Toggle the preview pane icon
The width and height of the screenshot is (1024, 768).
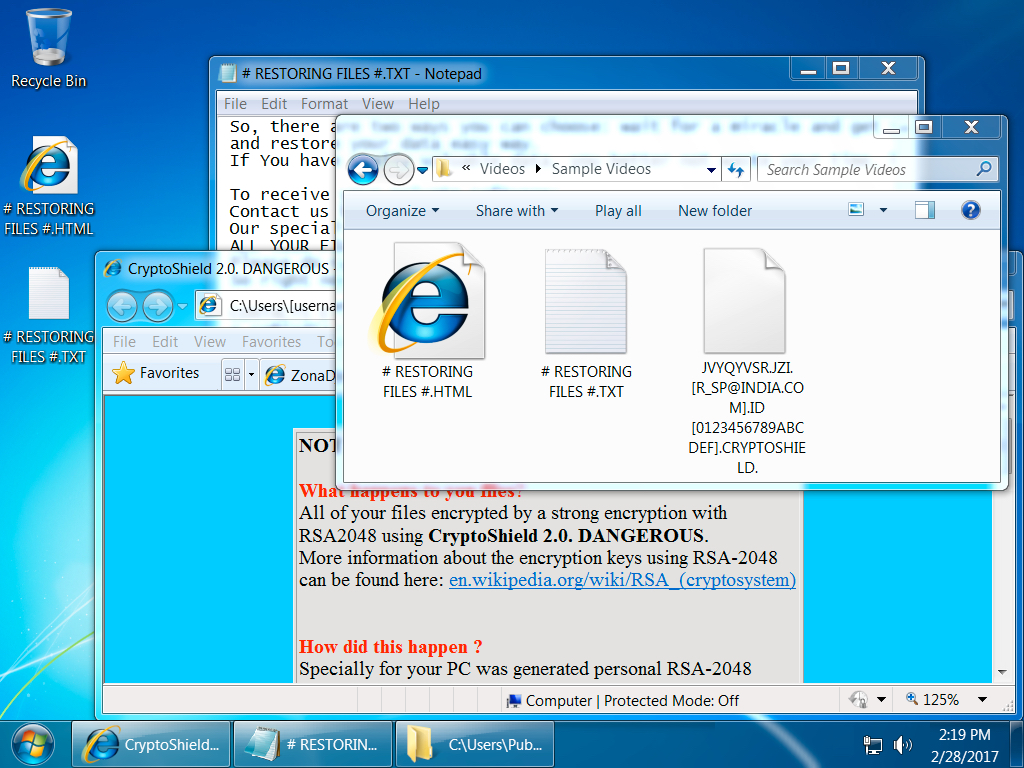click(x=925, y=210)
